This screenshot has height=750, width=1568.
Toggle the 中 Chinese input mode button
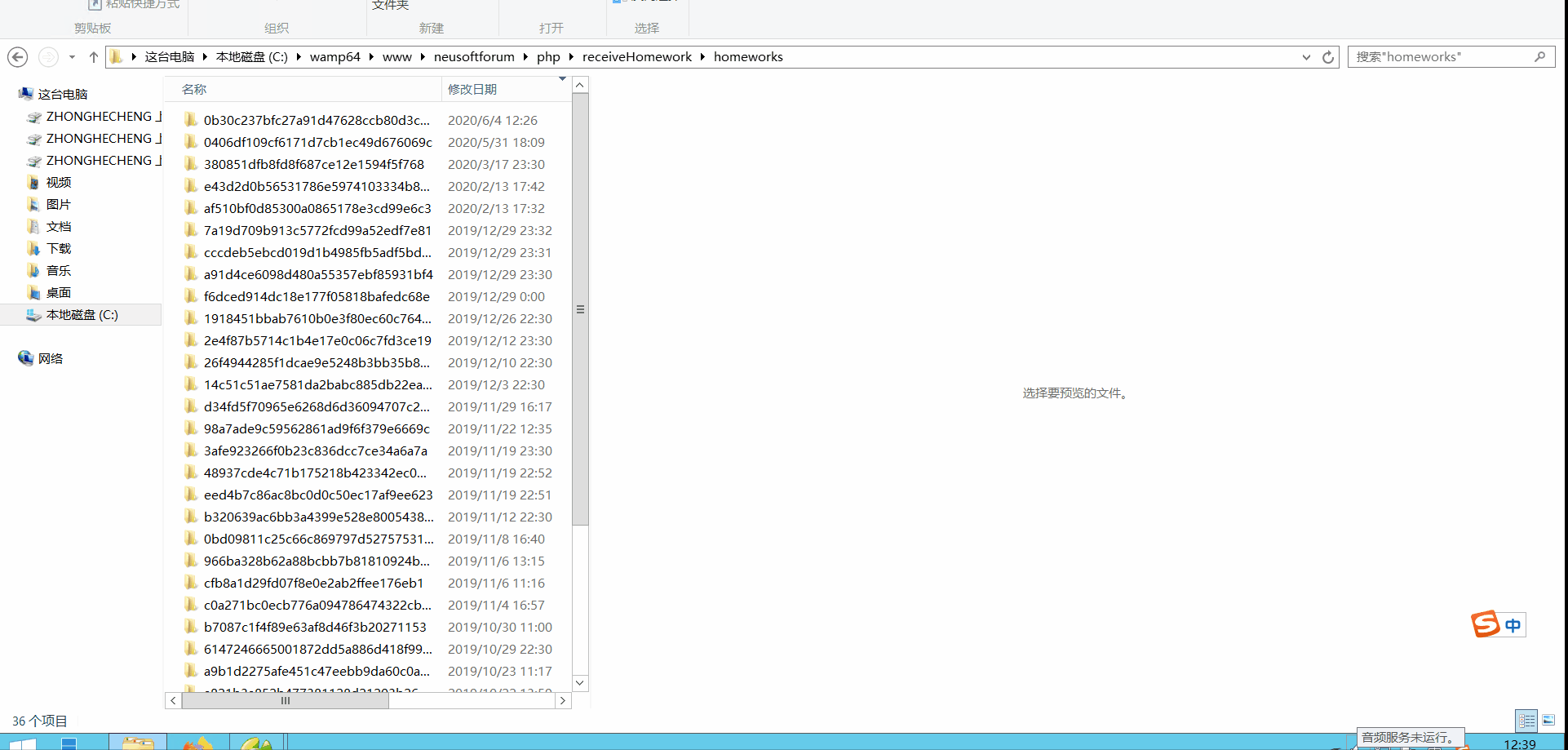click(1513, 625)
